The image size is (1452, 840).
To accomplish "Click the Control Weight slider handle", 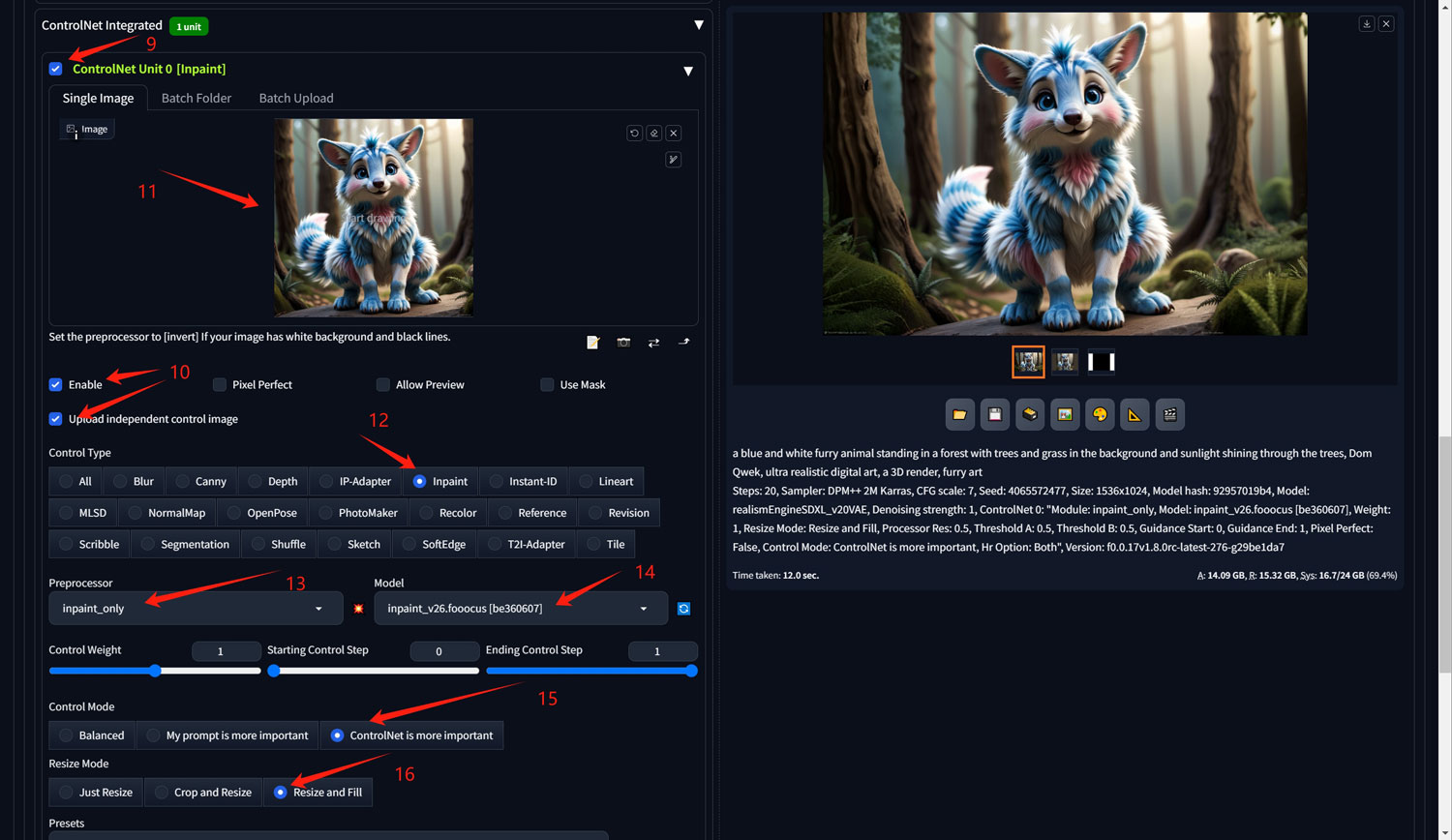I will click(x=155, y=671).
